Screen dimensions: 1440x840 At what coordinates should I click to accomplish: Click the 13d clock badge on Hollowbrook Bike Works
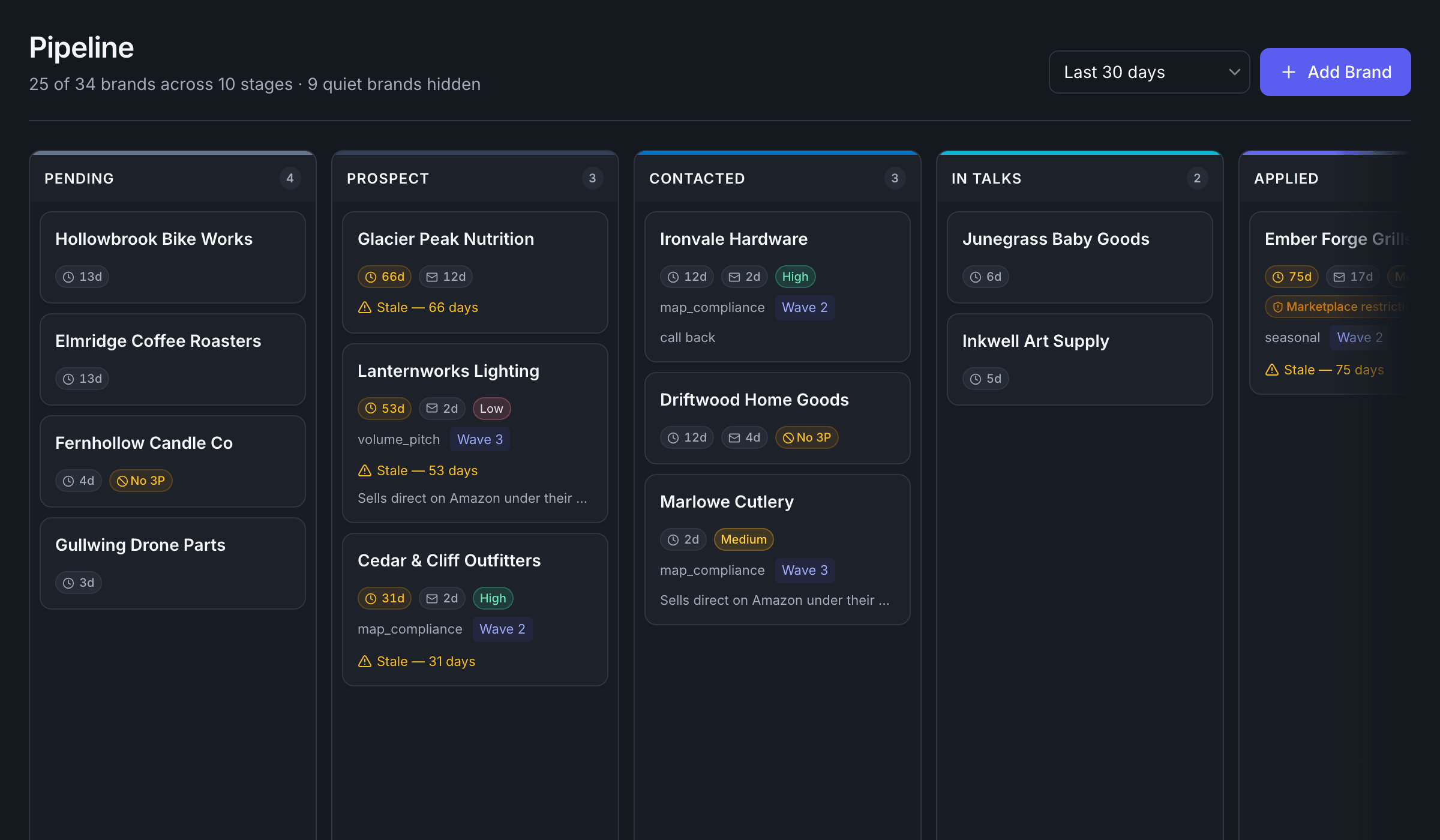point(82,277)
